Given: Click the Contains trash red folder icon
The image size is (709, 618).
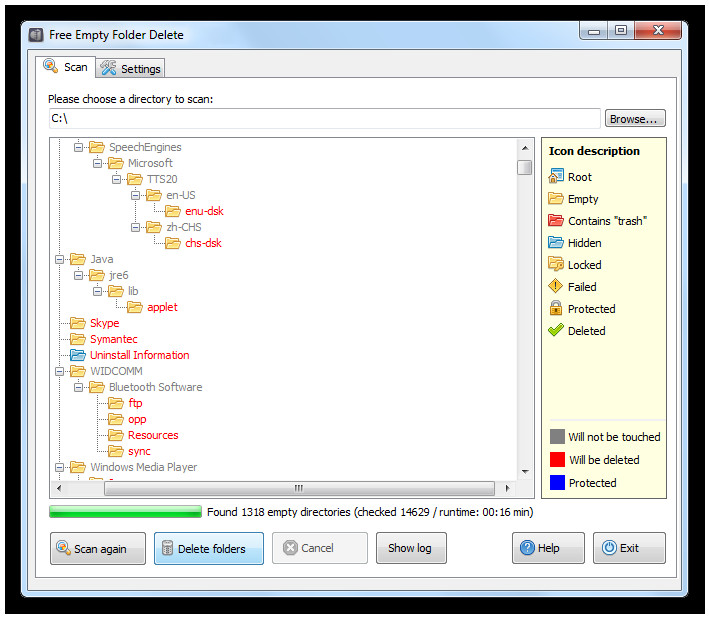Looking at the screenshot, I should [x=556, y=220].
